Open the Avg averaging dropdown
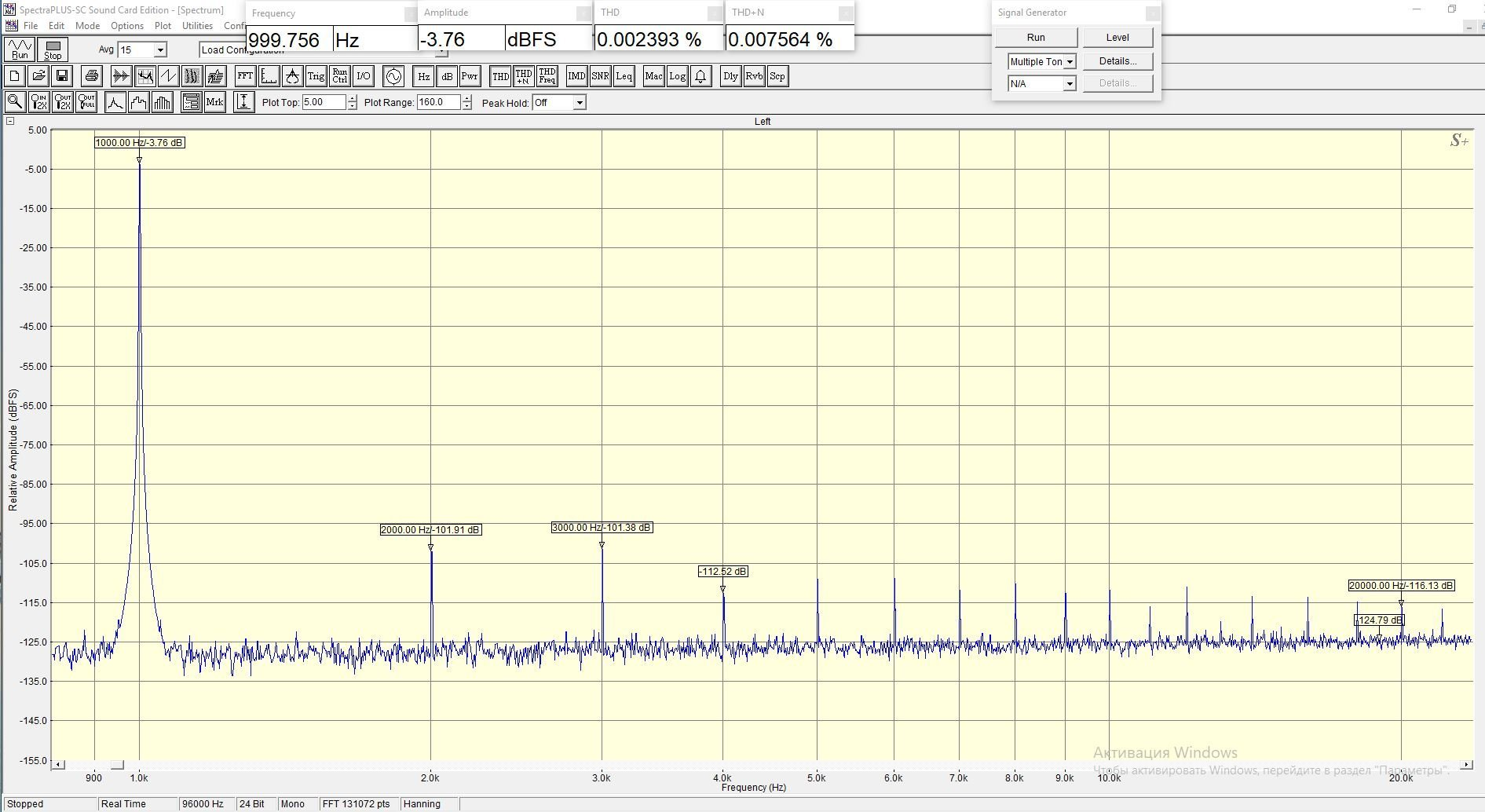 [x=160, y=50]
